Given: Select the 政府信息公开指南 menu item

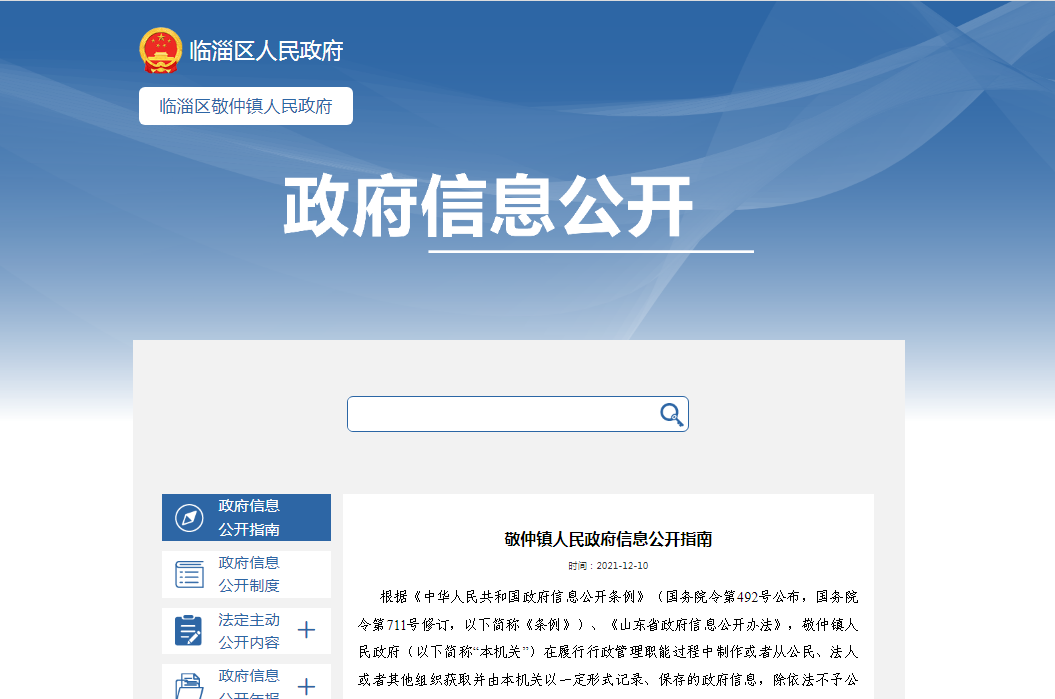Looking at the screenshot, I should (249, 518).
